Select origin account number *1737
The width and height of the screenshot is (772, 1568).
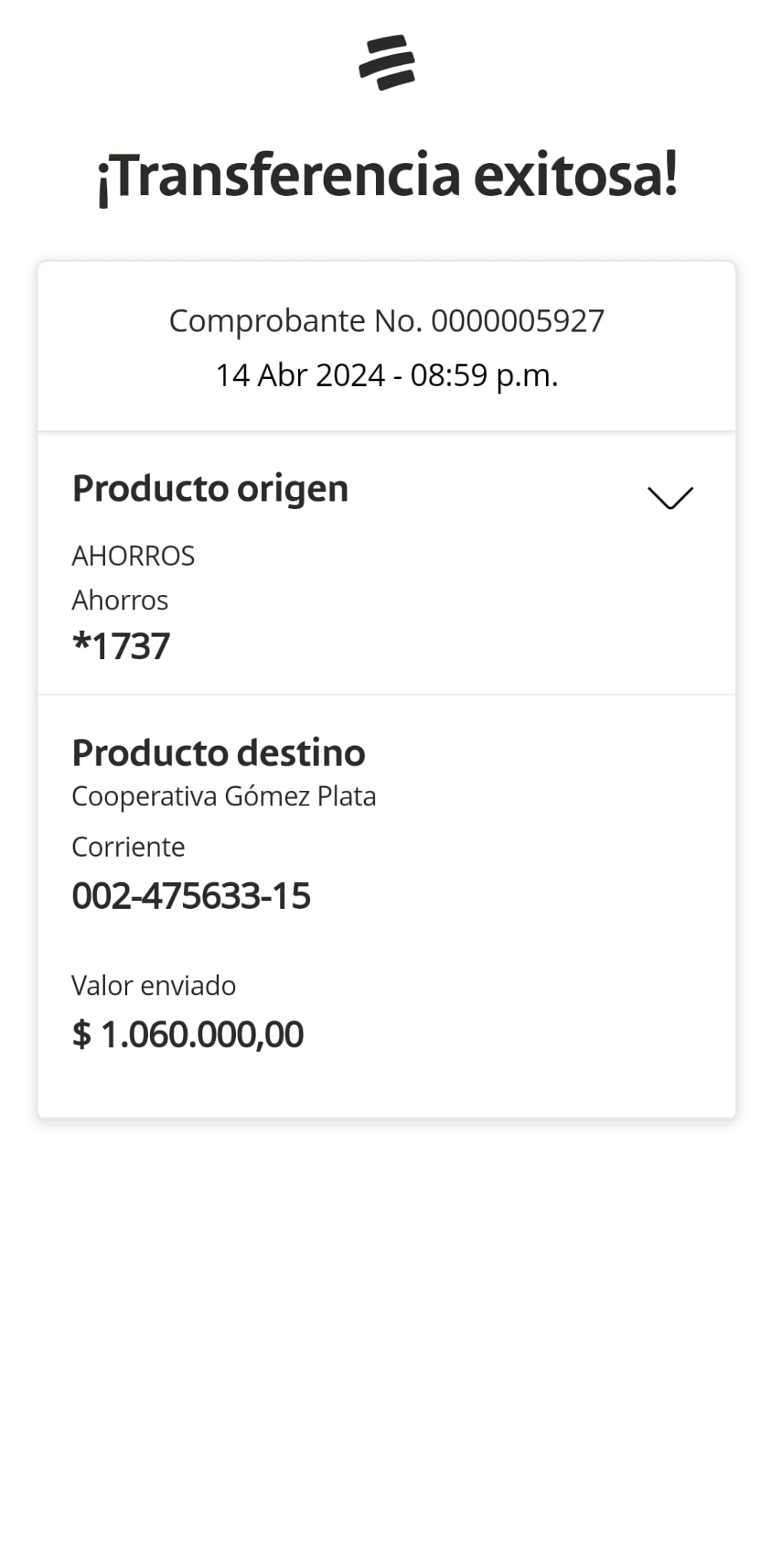(121, 646)
